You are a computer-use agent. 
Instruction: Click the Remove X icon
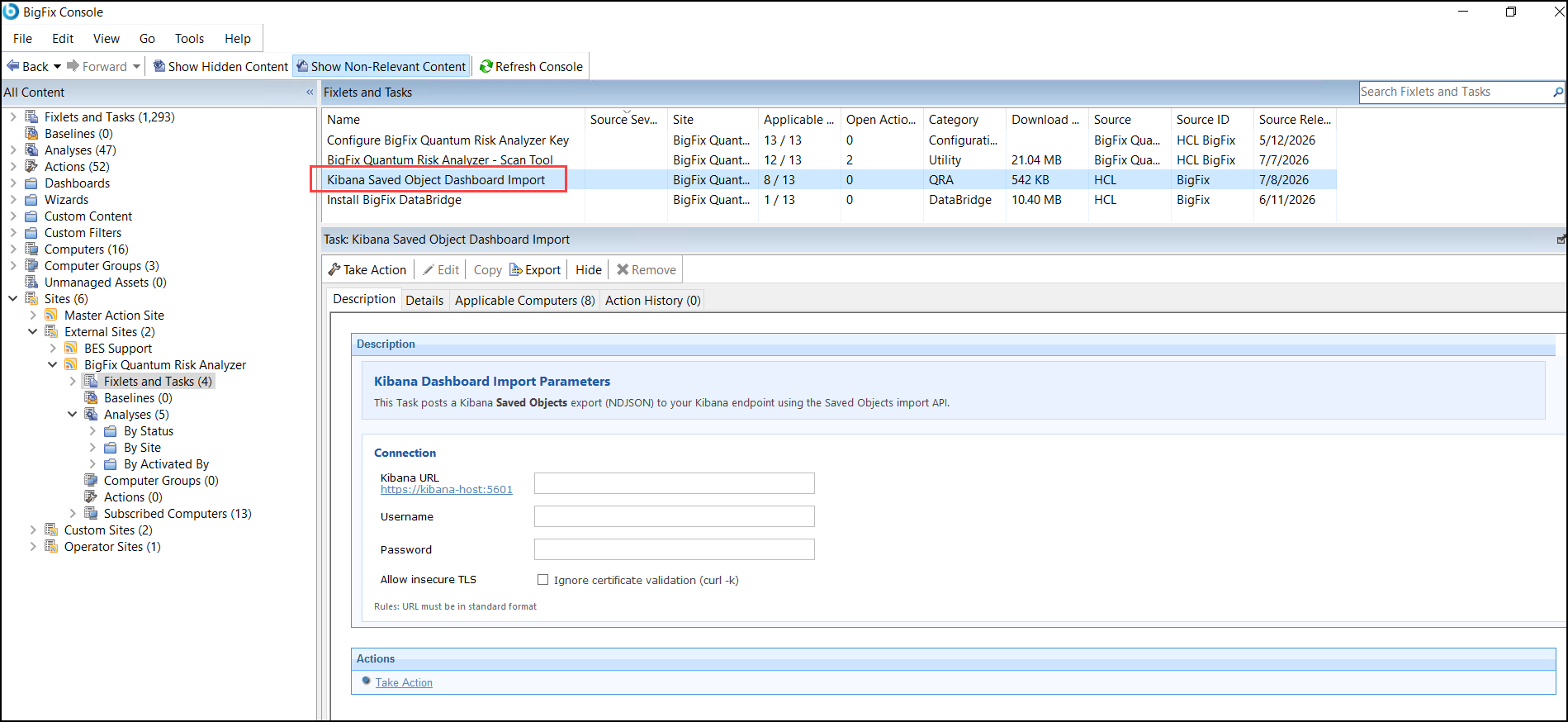coord(623,269)
